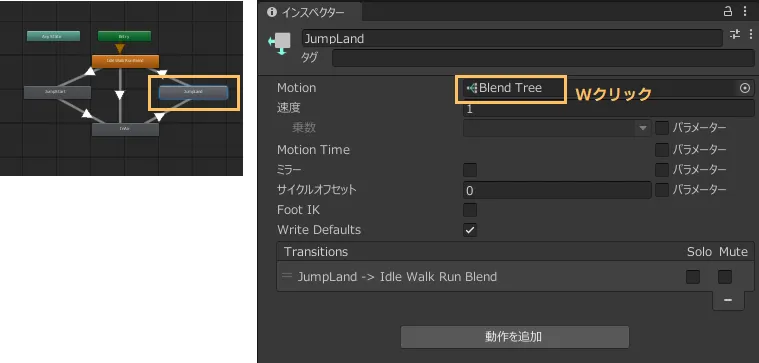Click the state icon beside the JumpLand name
The image size is (759, 363).
(x=280, y=44)
